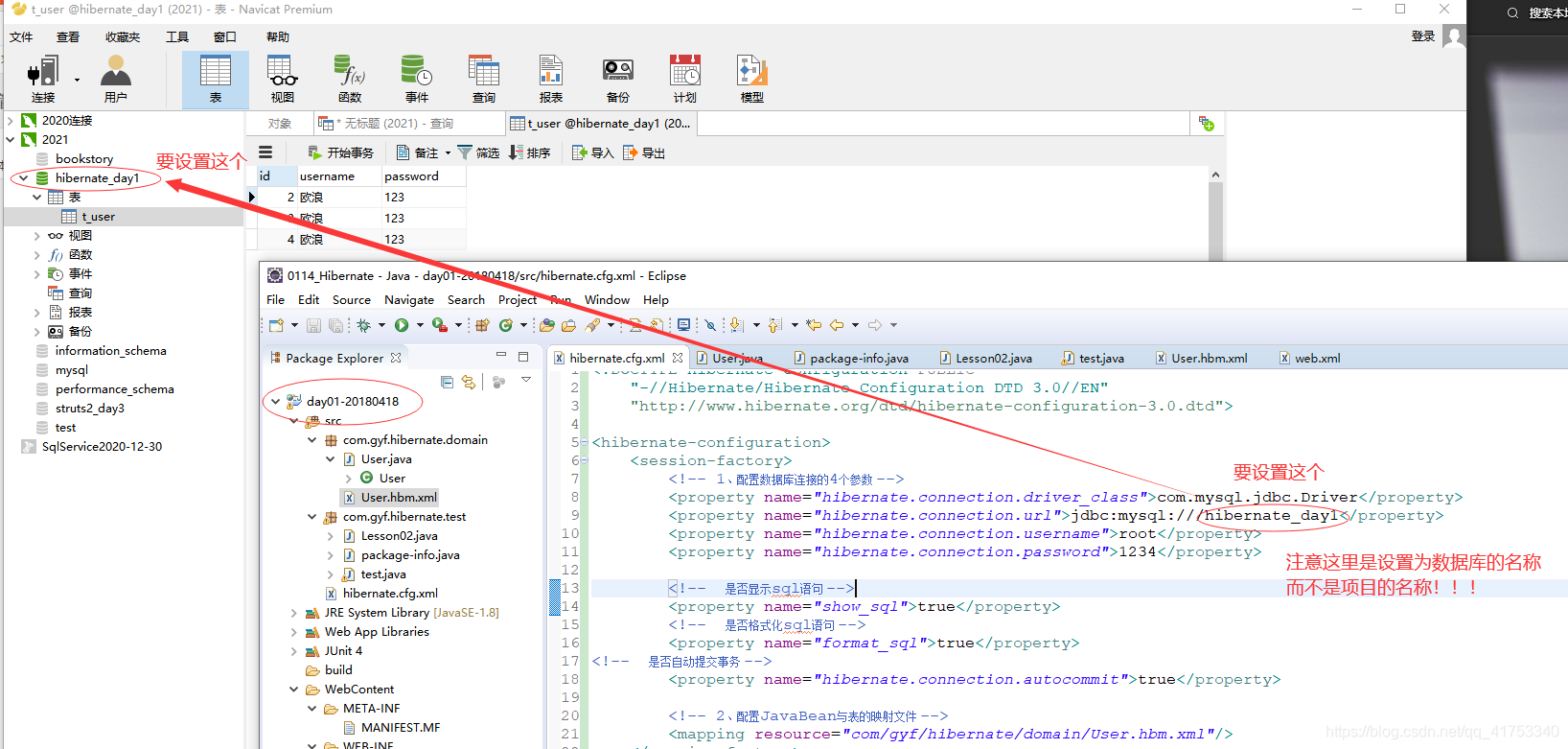Collapse the 表 tables node in Navicat

click(37, 198)
